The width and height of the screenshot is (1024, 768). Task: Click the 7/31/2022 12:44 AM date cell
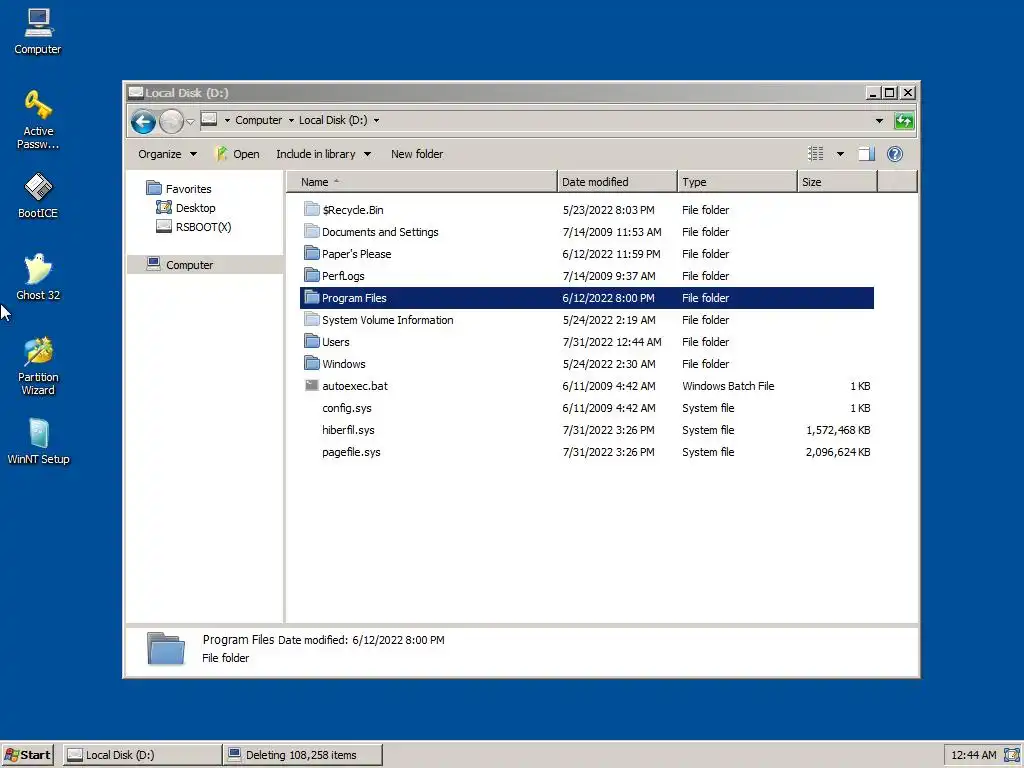pos(612,342)
